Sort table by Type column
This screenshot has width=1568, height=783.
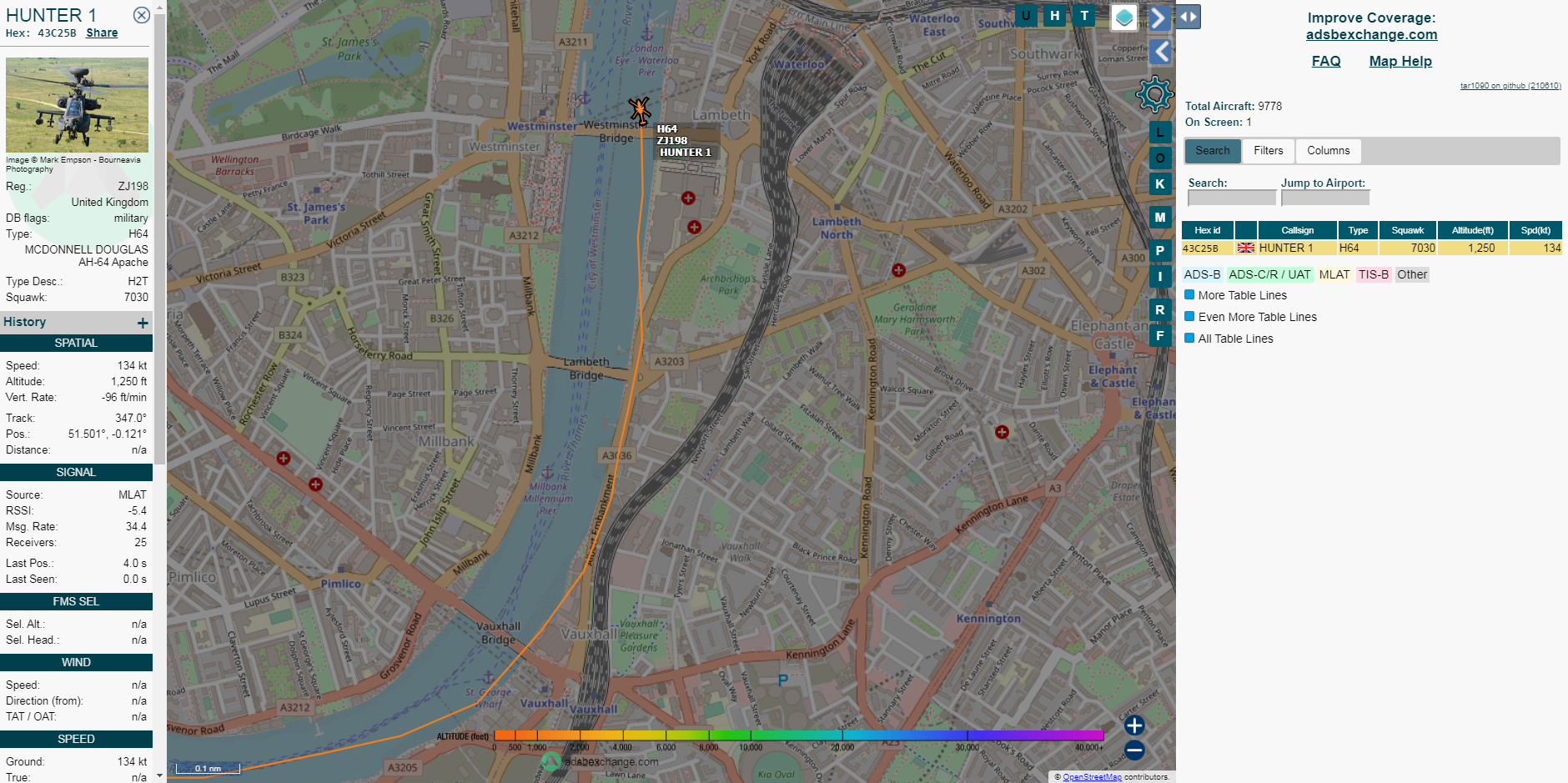1358,230
